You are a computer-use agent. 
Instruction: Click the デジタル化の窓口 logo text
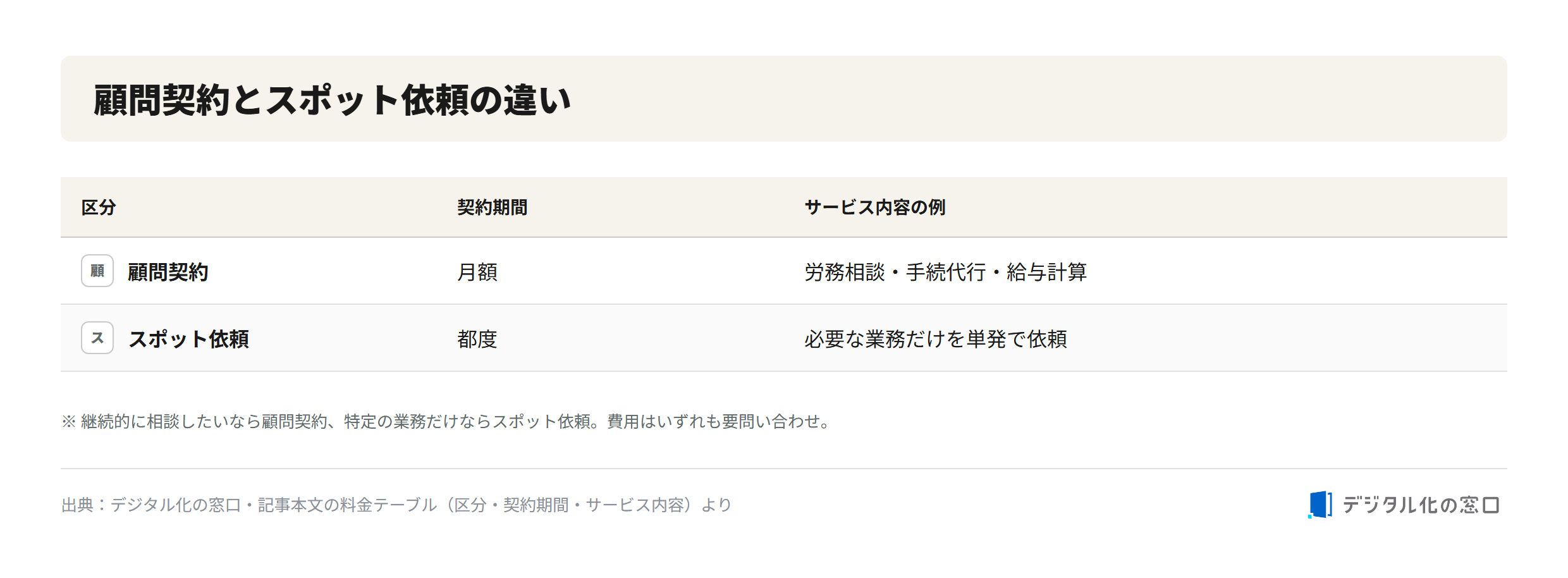(1421, 505)
